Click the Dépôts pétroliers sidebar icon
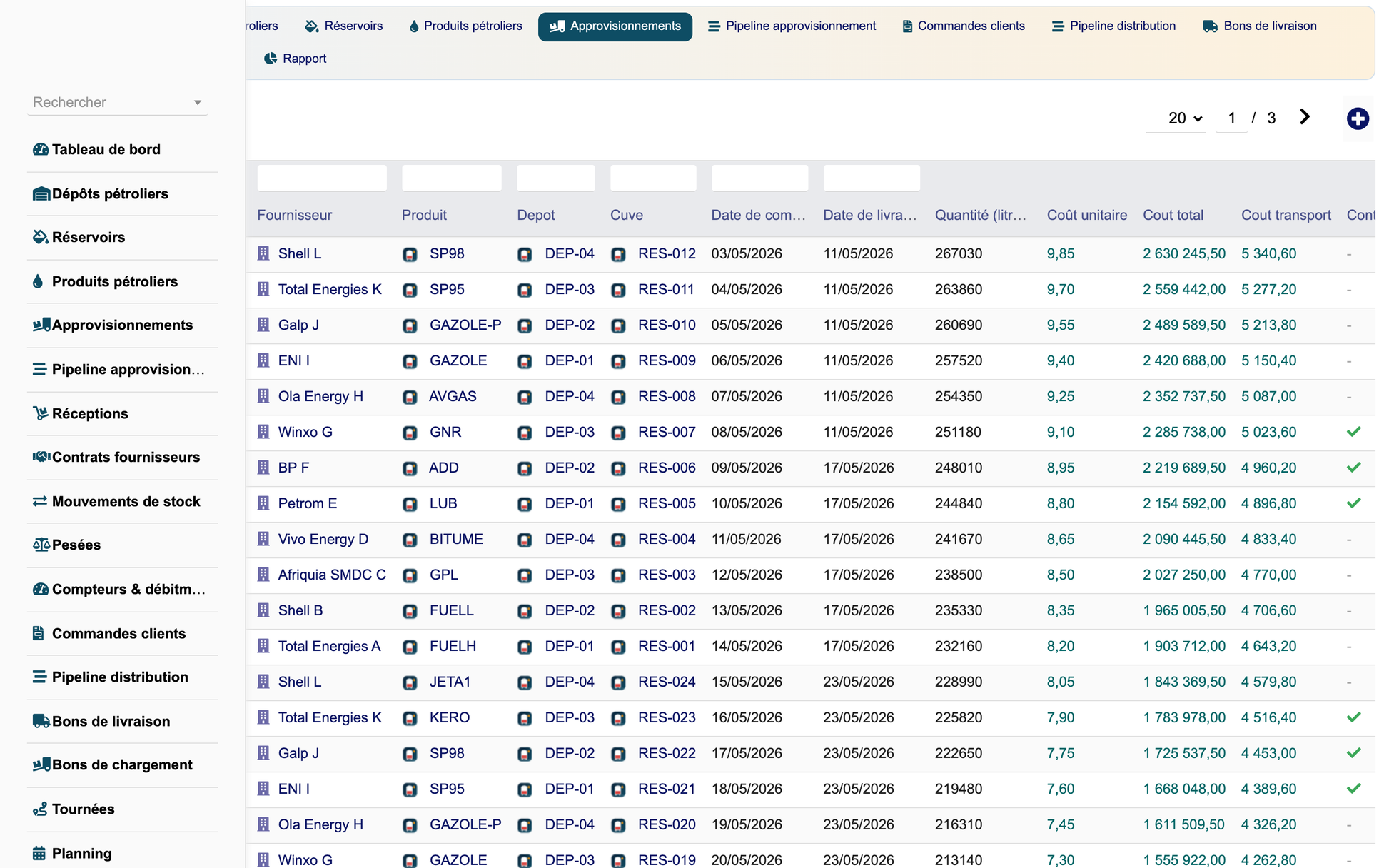This screenshot has height=868, width=1389. pos(41,193)
